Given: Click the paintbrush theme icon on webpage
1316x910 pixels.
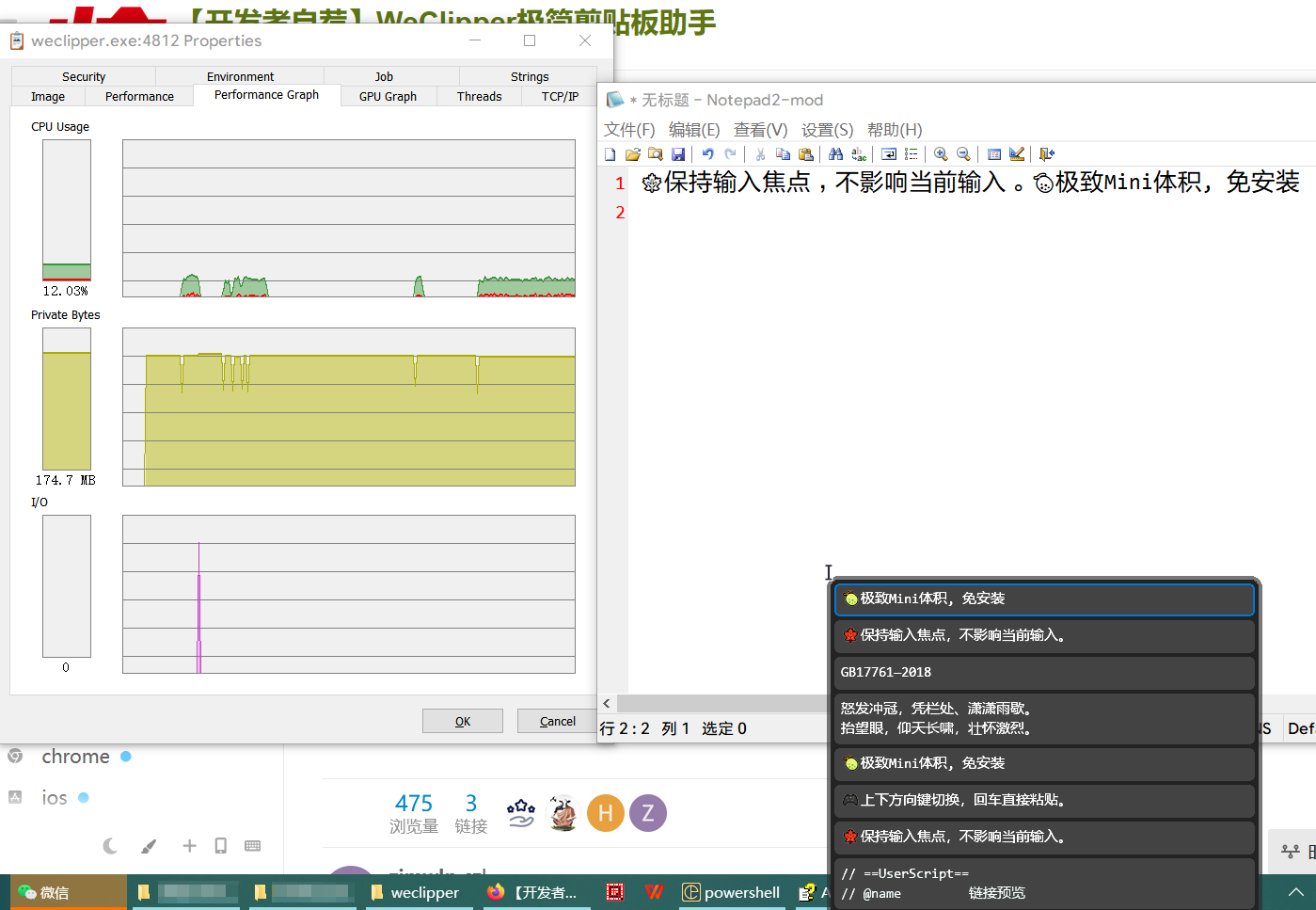Looking at the screenshot, I should pos(149,846).
